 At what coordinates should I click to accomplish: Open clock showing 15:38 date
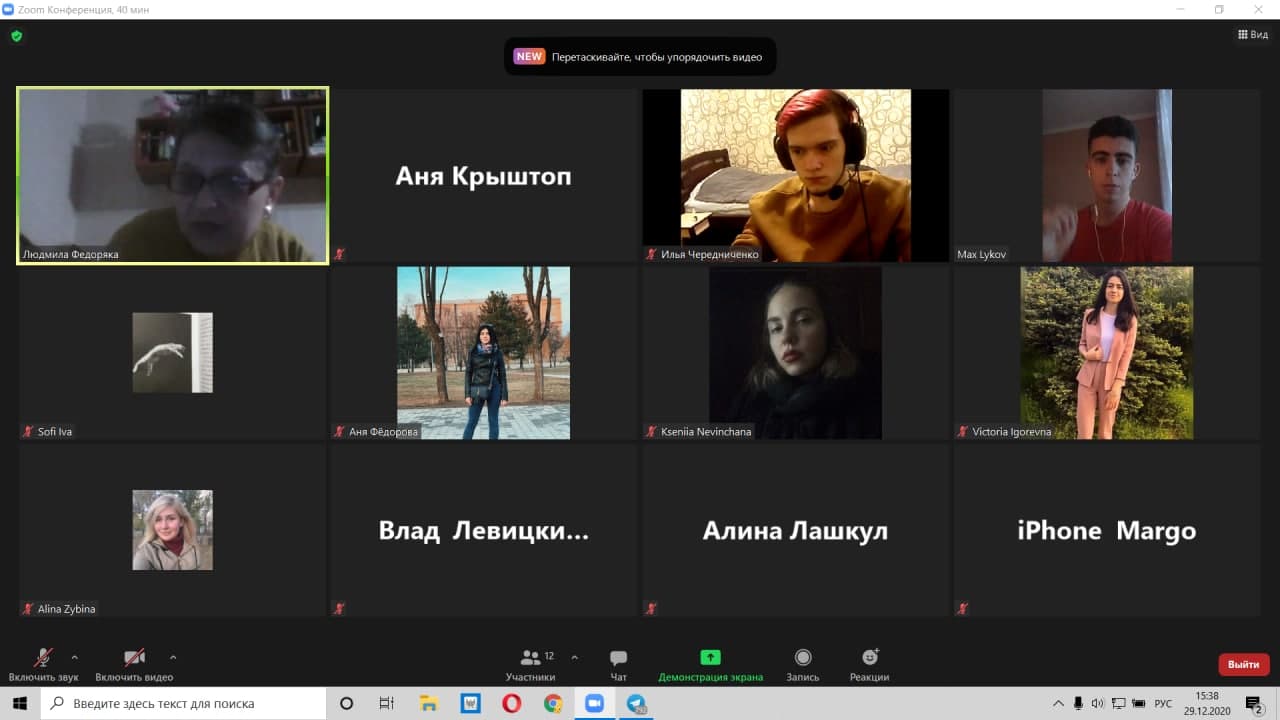point(1207,703)
